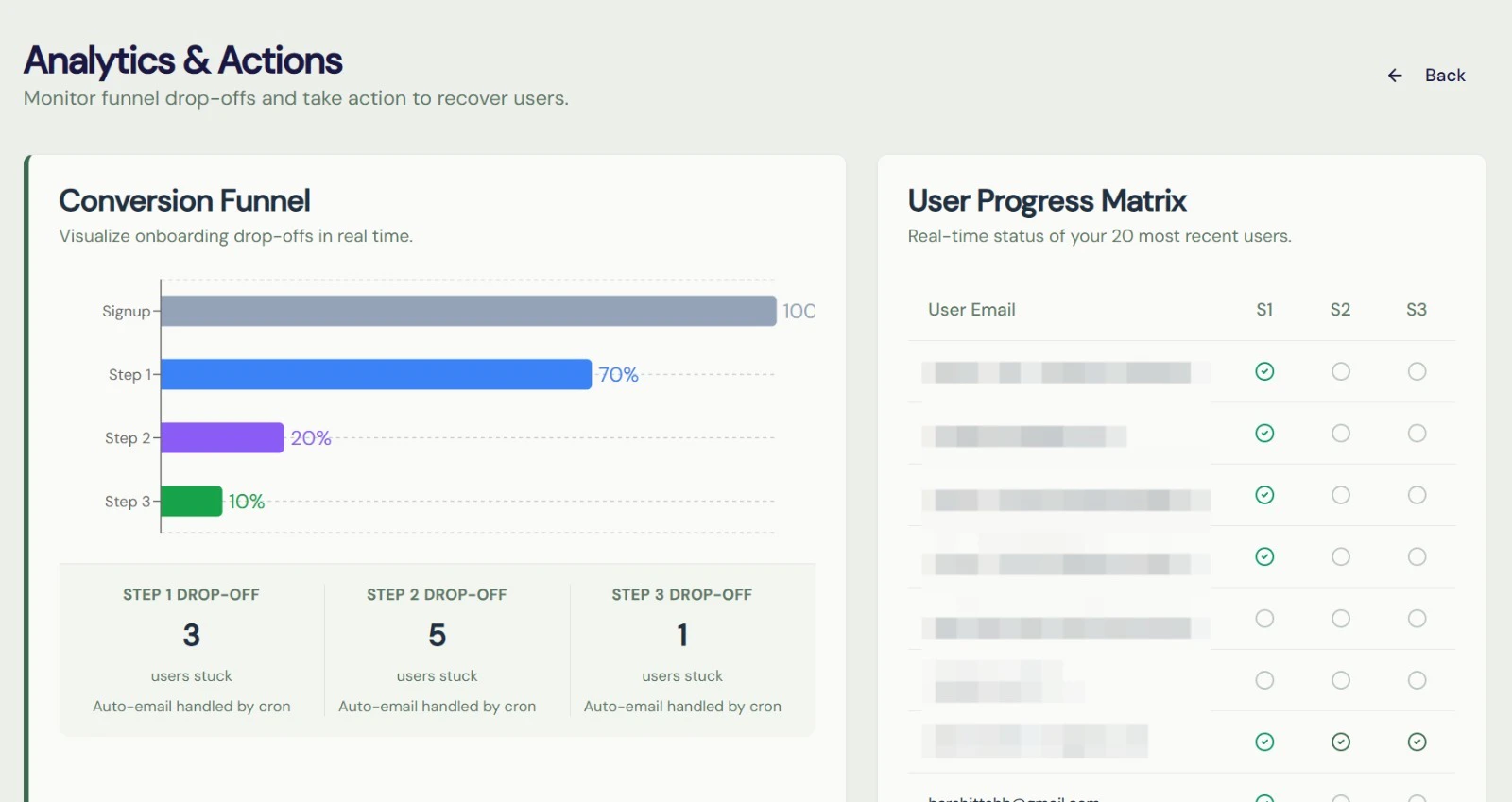
Task: Click the Step 2 Drop-Off heading
Action: (437, 594)
